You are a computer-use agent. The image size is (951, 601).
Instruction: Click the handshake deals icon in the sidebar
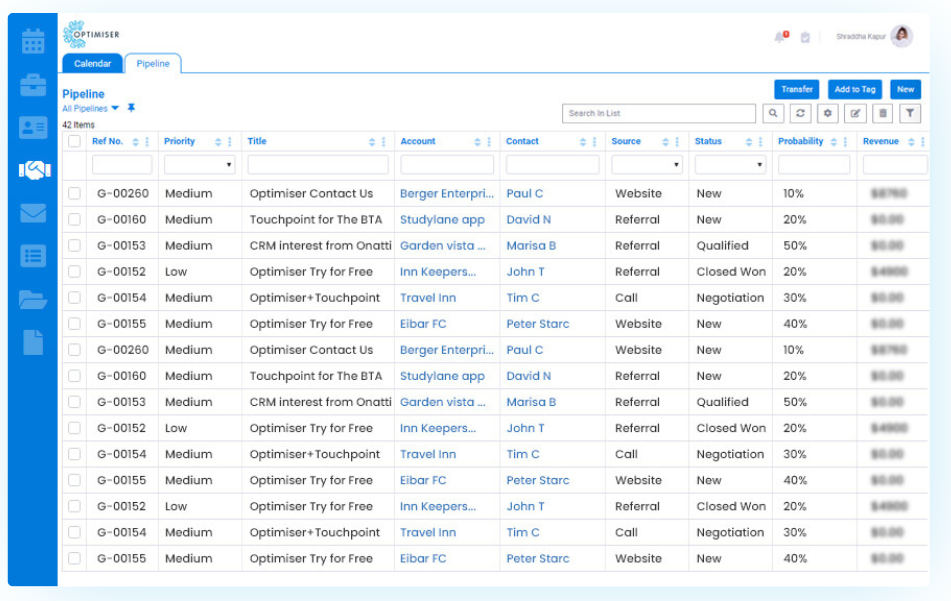click(33, 170)
